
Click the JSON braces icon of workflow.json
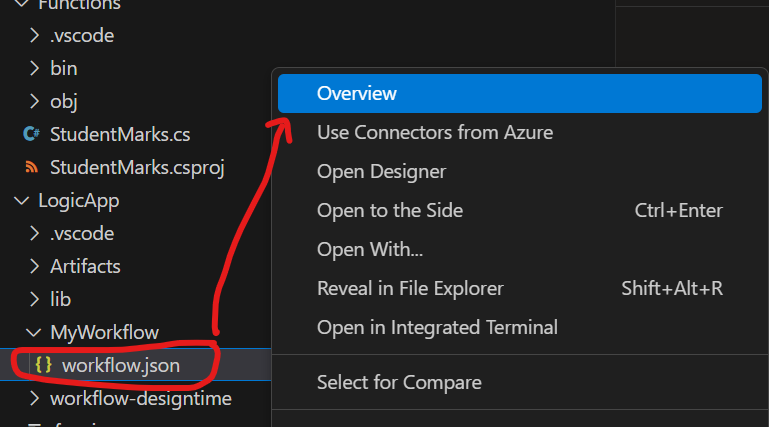point(43,365)
